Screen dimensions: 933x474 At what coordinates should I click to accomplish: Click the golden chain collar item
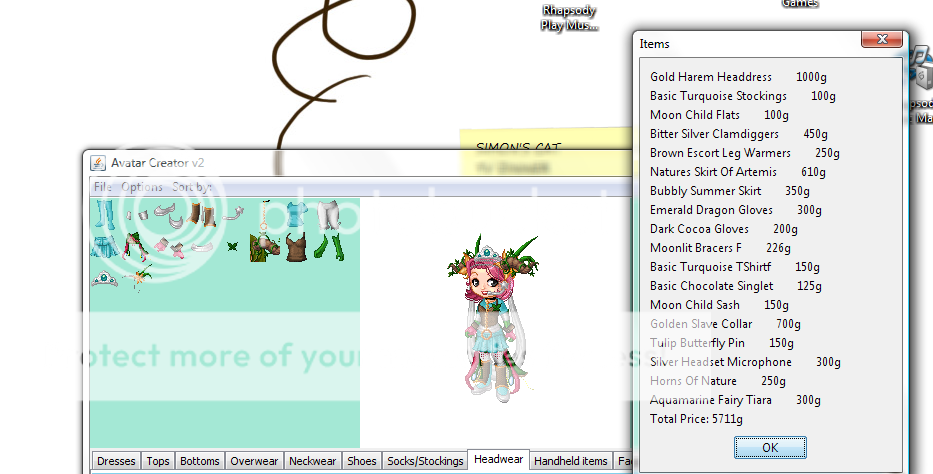[264, 216]
